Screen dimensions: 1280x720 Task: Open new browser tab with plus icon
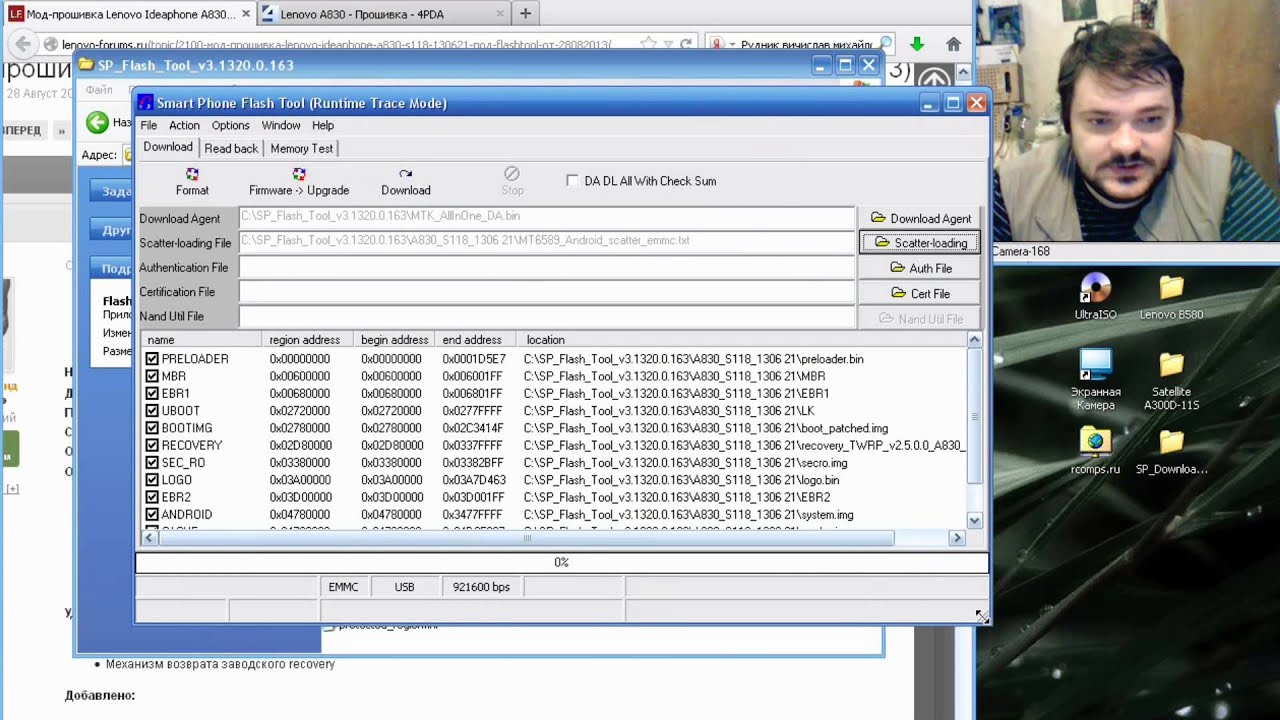(525, 14)
